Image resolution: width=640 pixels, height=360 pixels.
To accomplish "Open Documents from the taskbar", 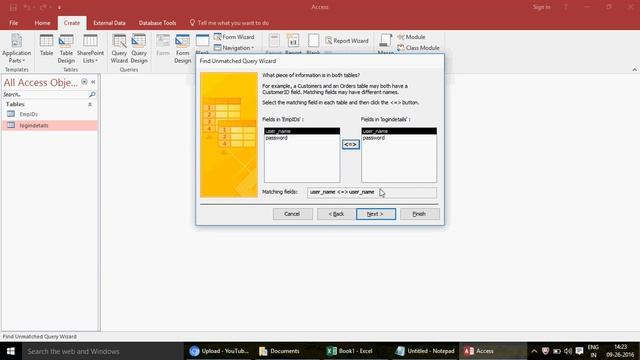I will click(280, 351).
